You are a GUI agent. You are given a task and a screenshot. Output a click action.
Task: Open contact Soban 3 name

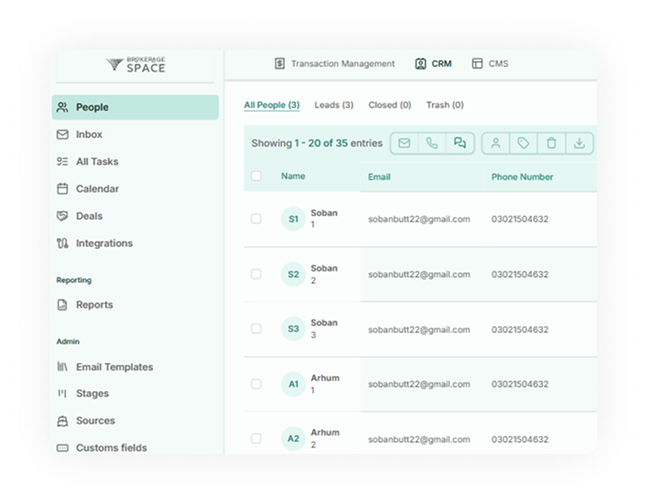pos(324,329)
